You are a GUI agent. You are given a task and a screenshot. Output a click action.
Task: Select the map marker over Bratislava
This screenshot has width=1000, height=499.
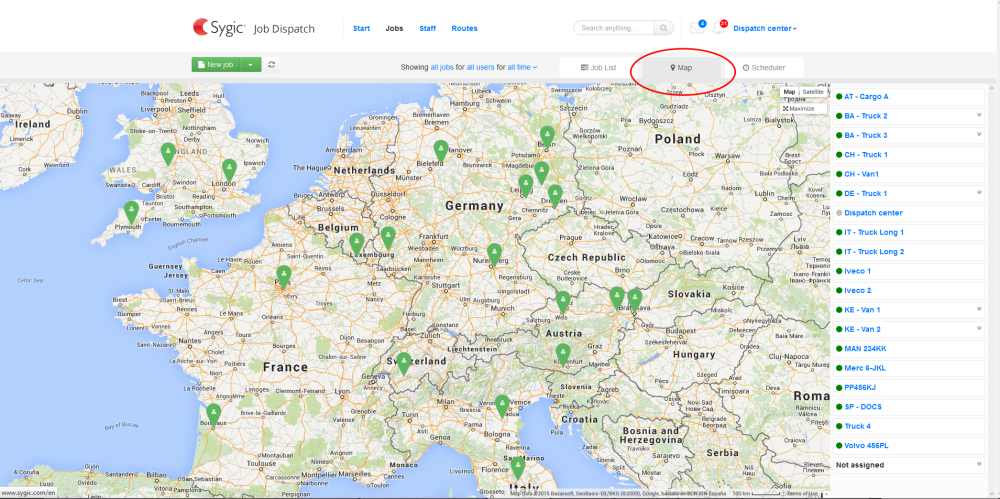(x=635, y=299)
